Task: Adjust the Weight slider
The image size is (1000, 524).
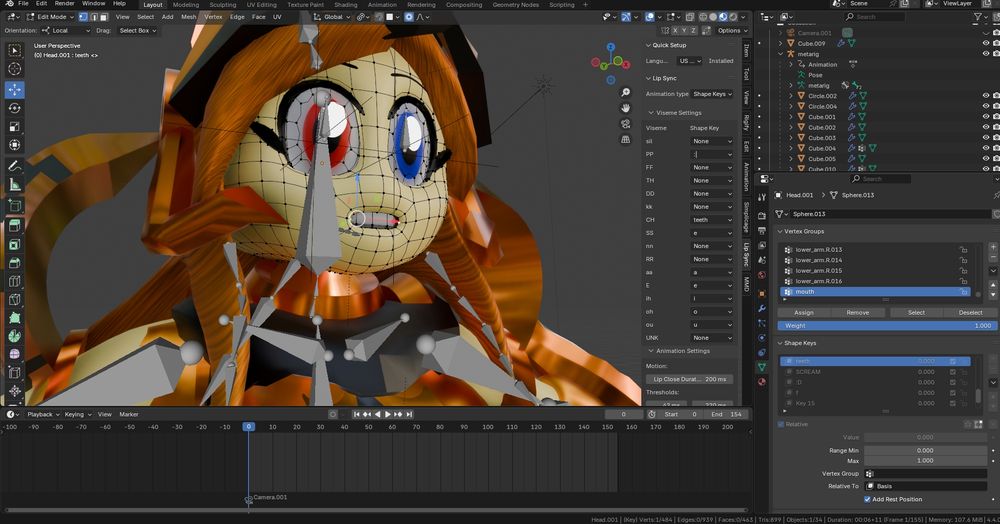Action: tap(886, 325)
